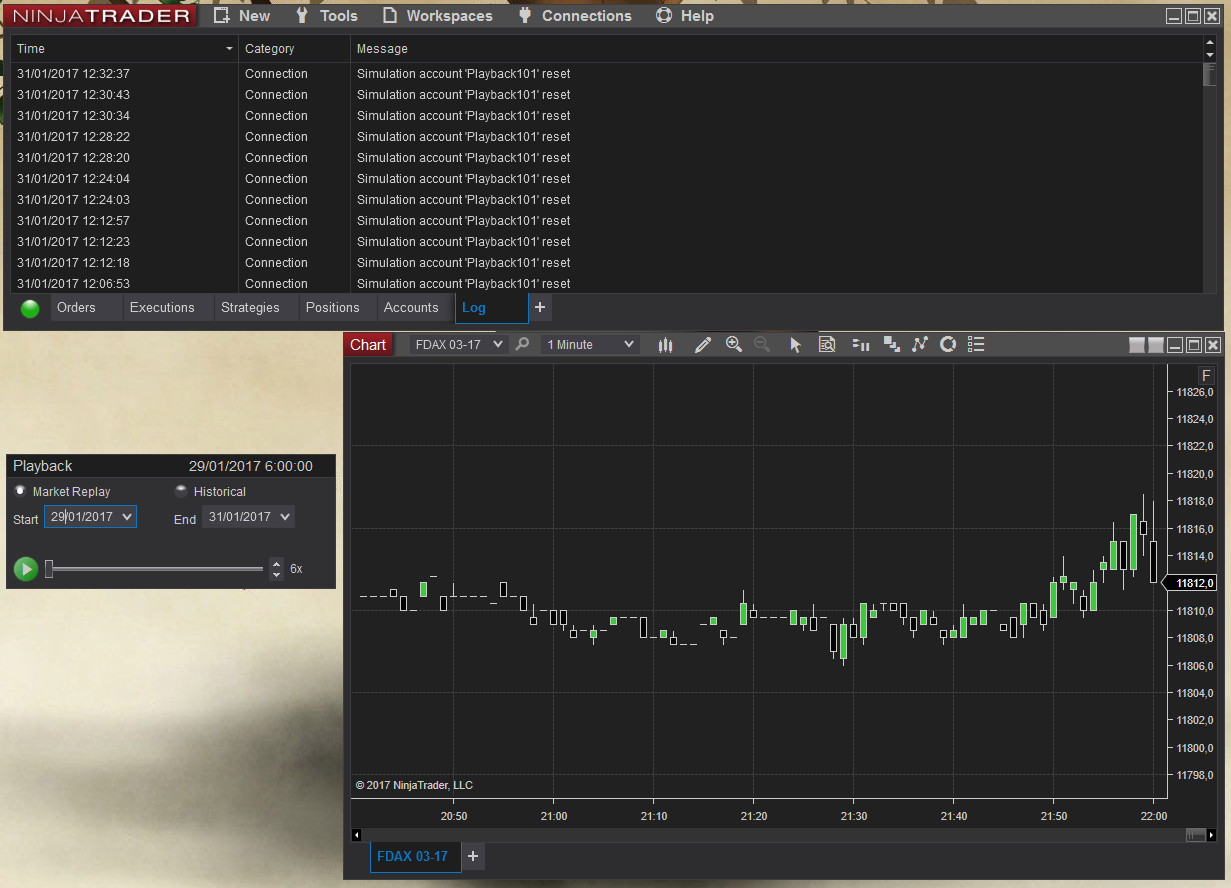Open the Connections menu
Viewport: 1231px width, 888px height.
pos(575,16)
